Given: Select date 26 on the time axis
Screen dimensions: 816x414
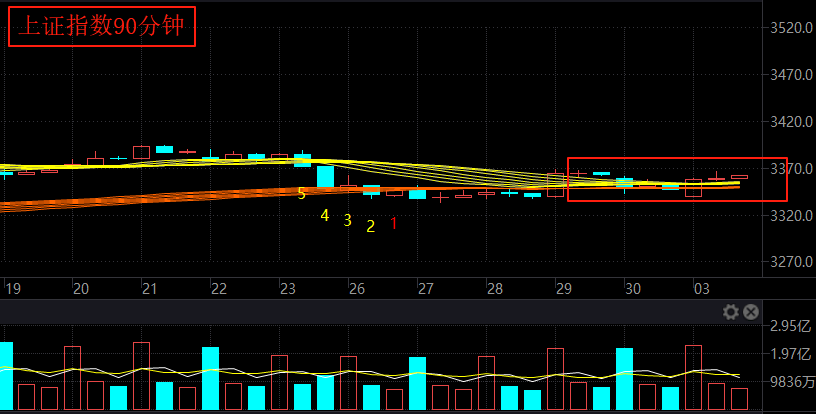Looking at the screenshot, I should [x=356, y=289].
